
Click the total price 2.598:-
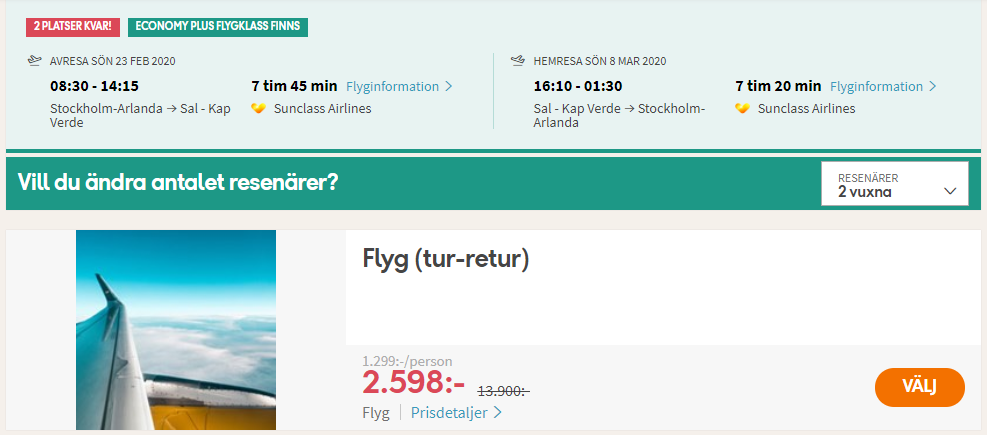pyautogui.click(x=414, y=381)
